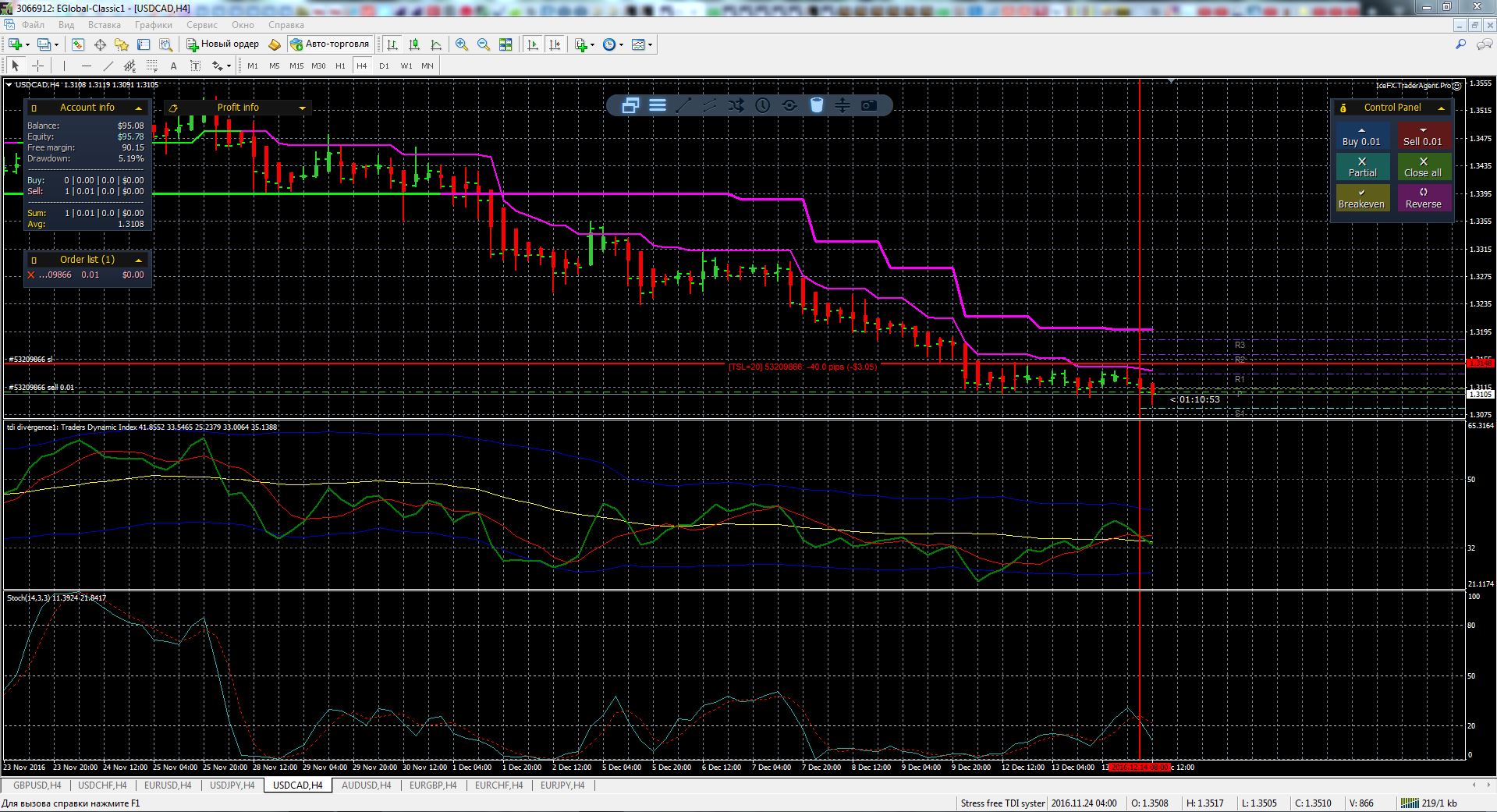
Task: Open the Navigator favorites icon
Action: tap(122, 44)
